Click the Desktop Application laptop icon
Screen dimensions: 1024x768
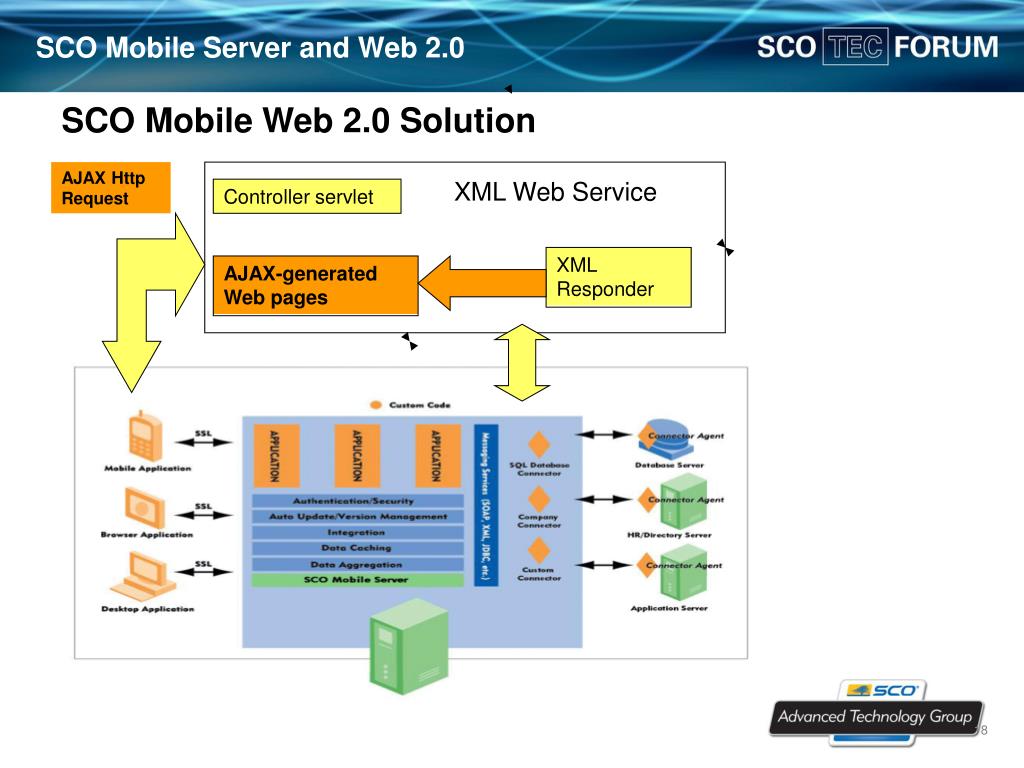pyautogui.click(x=142, y=576)
